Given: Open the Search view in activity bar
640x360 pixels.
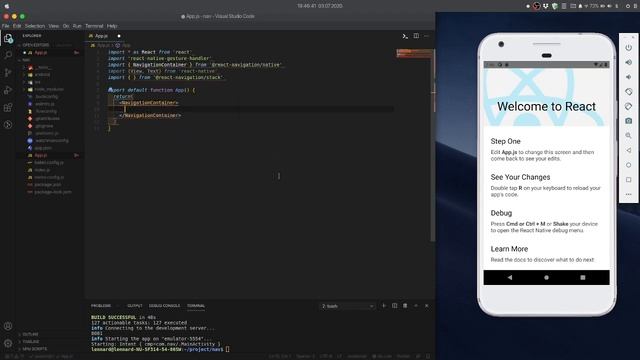Looking at the screenshot, I should (x=8, y=56).
